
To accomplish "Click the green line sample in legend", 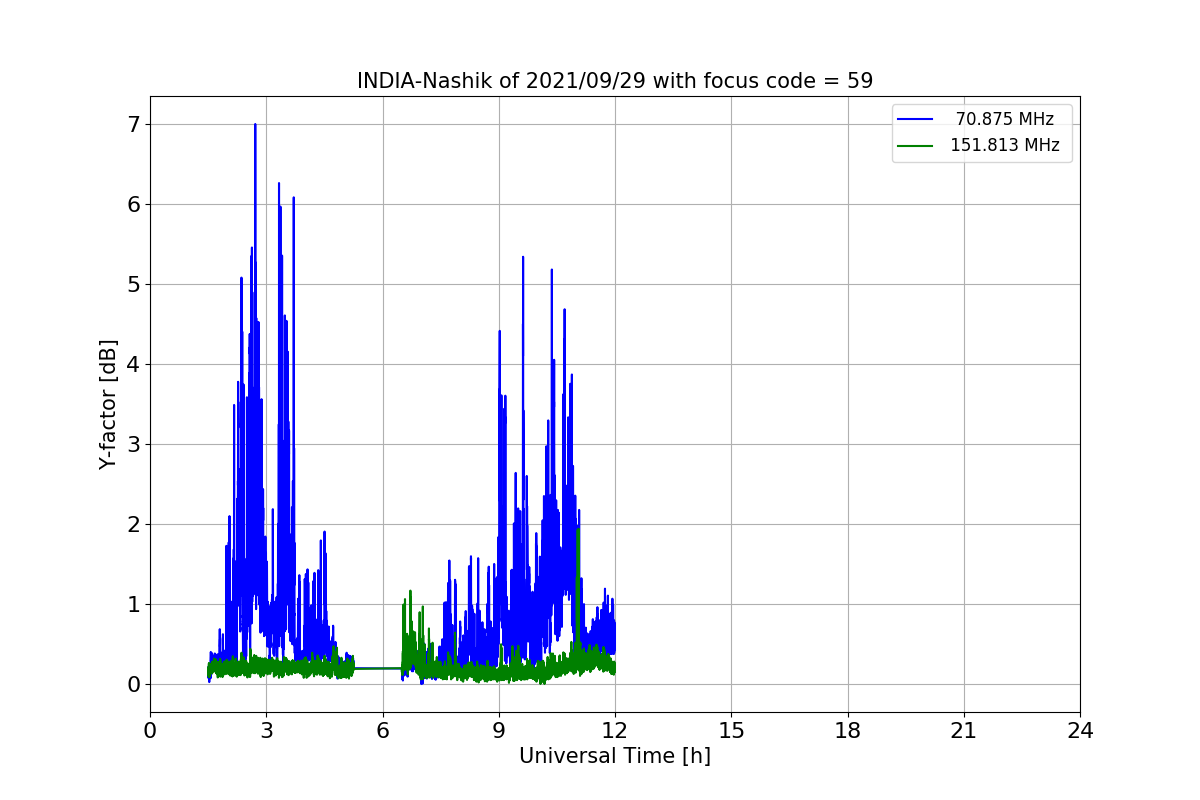I will click(915, 145).
